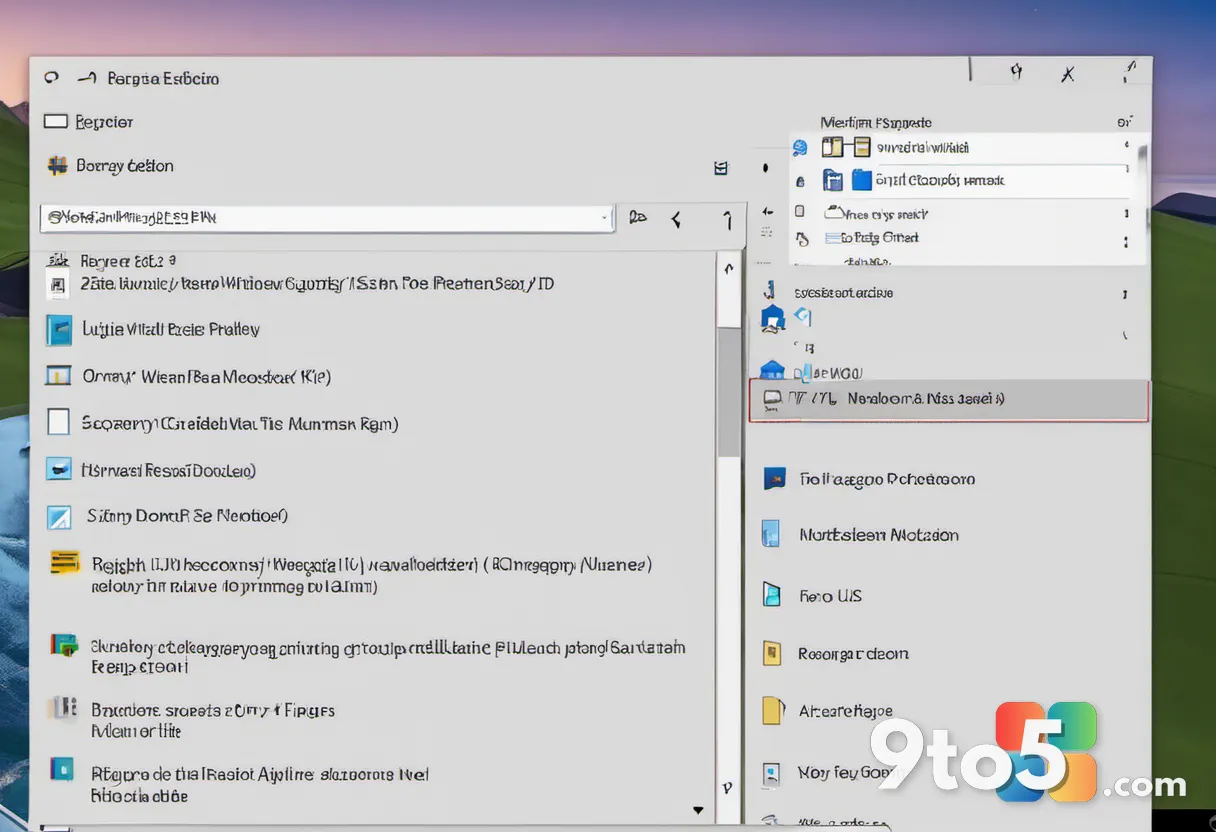Click the blue square icon beside "Sitny DonuR Se Neotioe"
The height and width of the screenshot is (832, 1216).
coord(60,517)
